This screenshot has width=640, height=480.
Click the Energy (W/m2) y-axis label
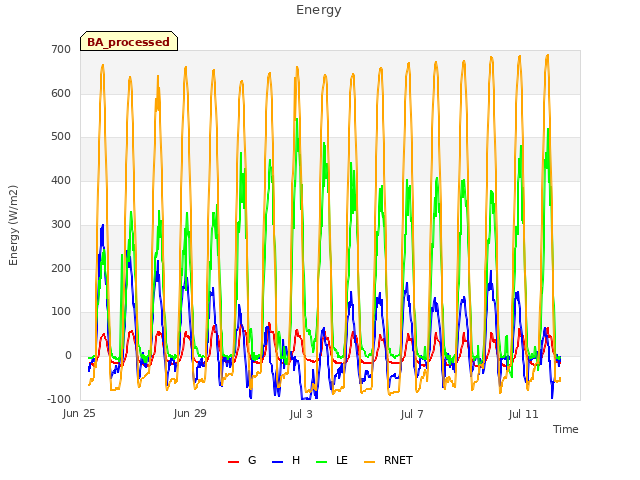[13, 225]
